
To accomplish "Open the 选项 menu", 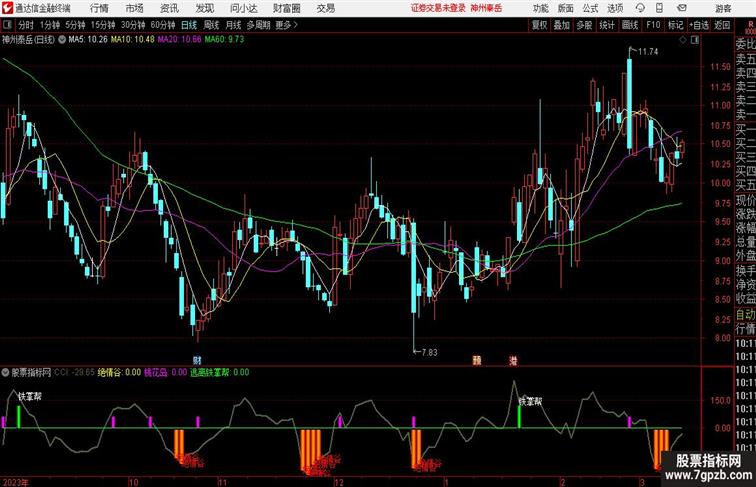I will 615,8.
